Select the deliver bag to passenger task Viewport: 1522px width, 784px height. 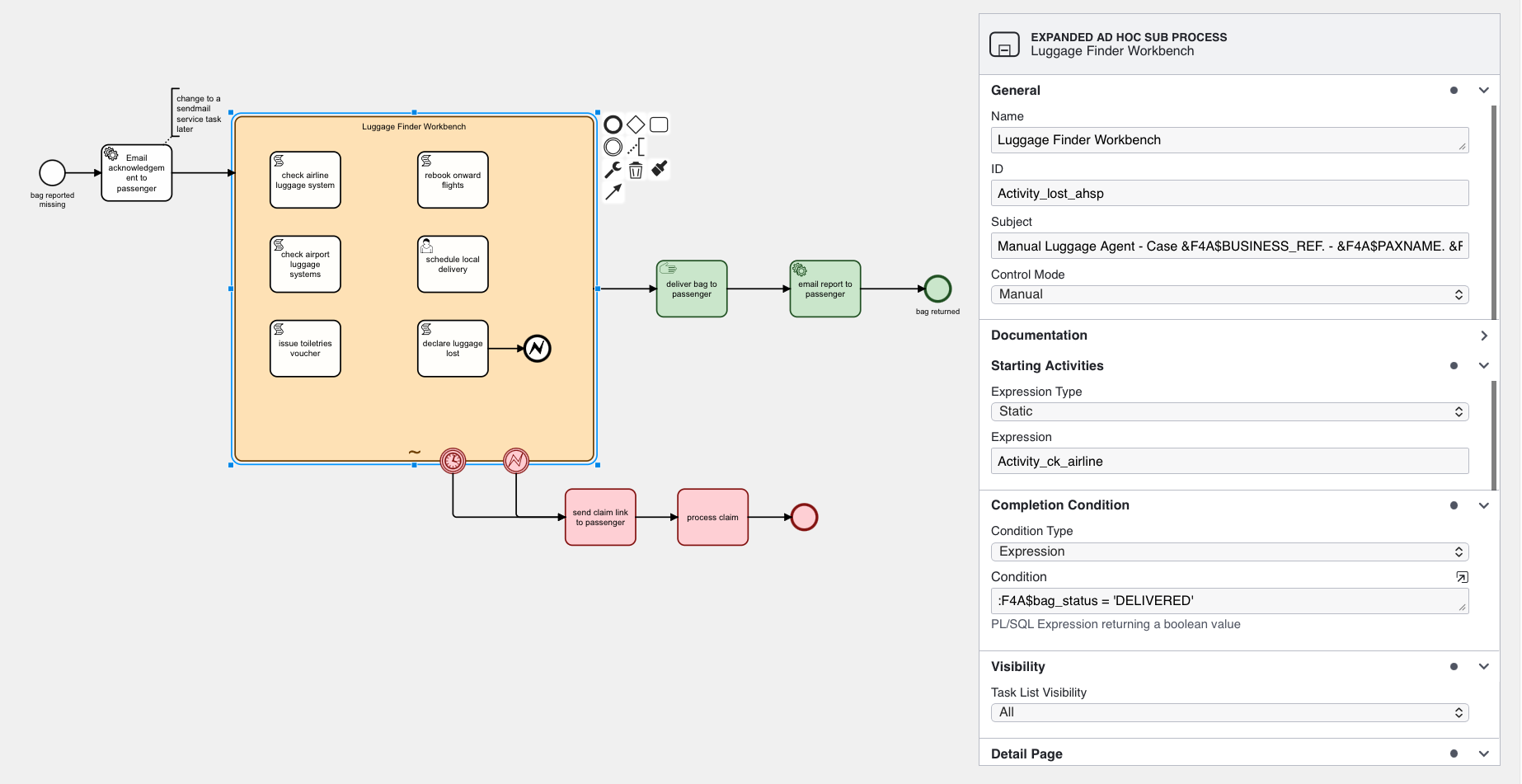click(x=691, y=289)
